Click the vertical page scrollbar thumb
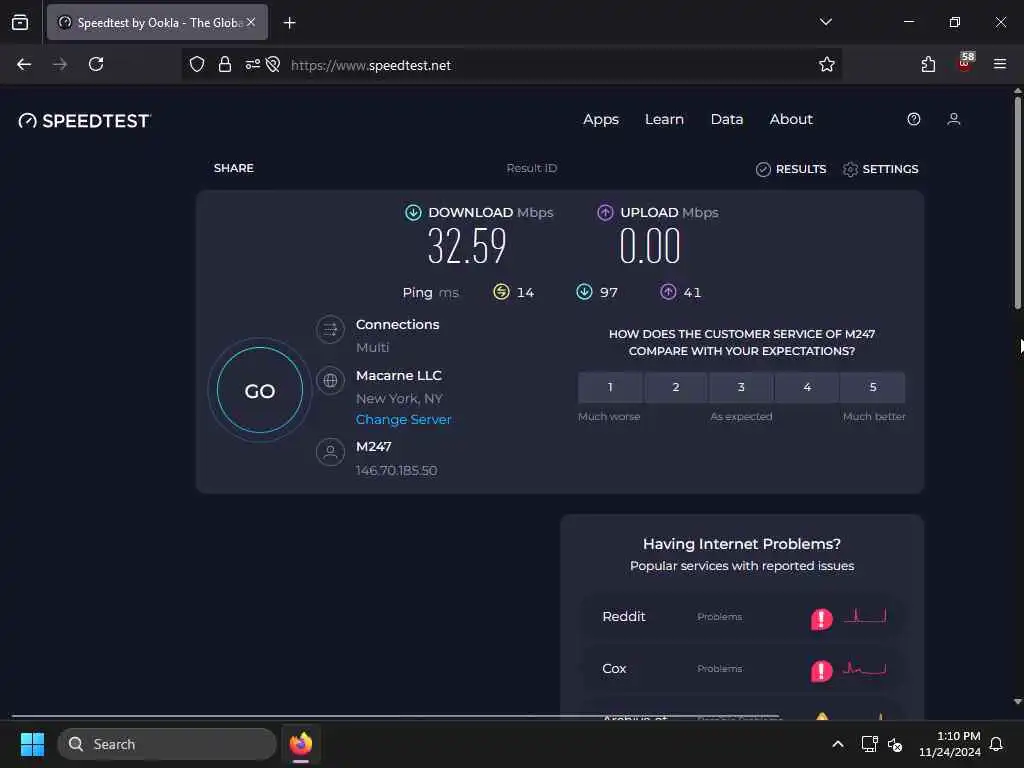This screenshot has width=1024, height=768. pos(1017,202)
